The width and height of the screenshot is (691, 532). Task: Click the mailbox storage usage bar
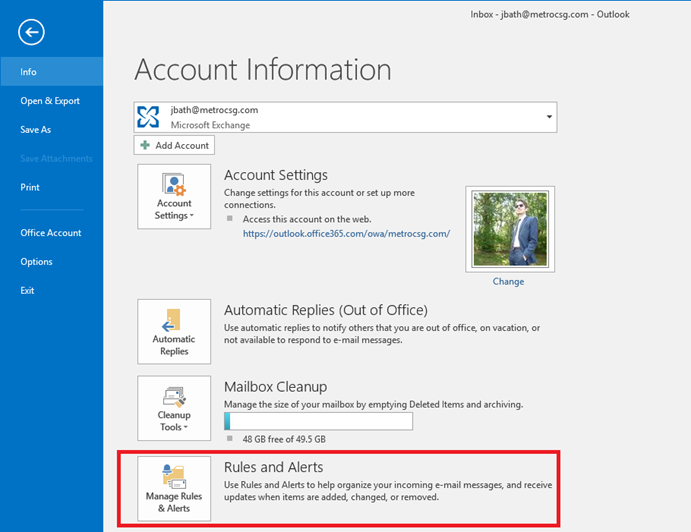(x=318, y=421)
